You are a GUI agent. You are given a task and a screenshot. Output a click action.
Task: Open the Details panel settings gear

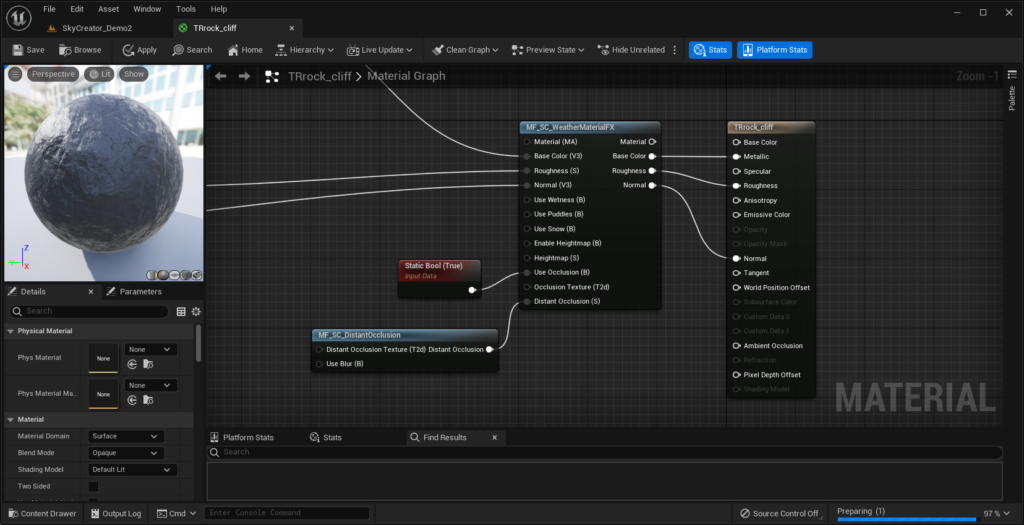click(196, 311)
